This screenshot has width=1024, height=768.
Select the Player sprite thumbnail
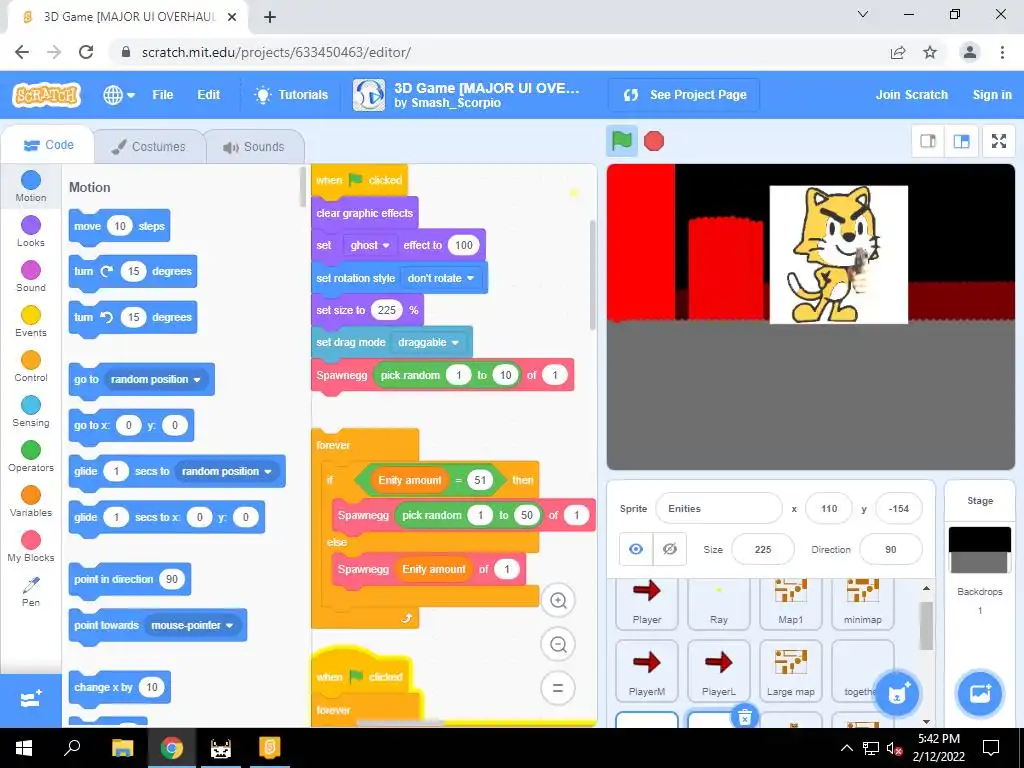click(x=647, y=603)
